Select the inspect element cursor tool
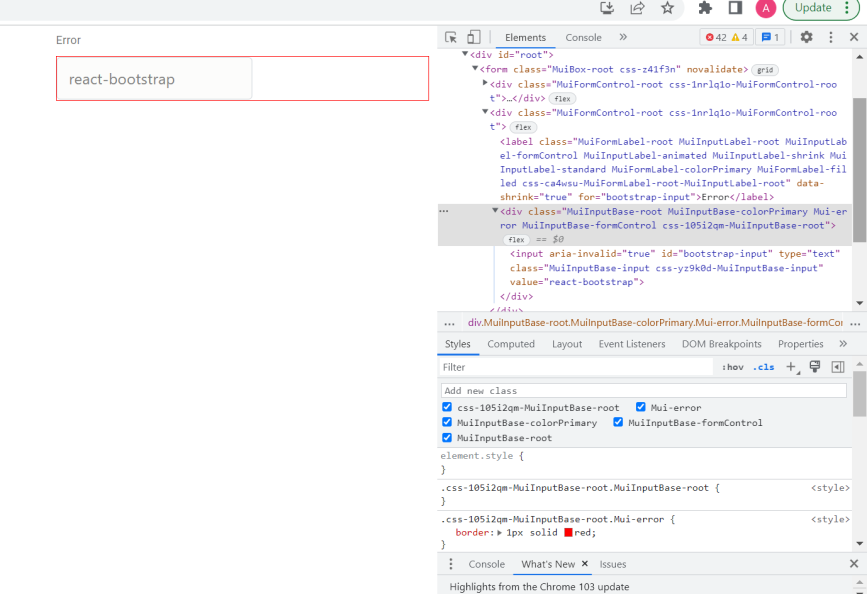The image size is (867, 594). tap(452, 37)
